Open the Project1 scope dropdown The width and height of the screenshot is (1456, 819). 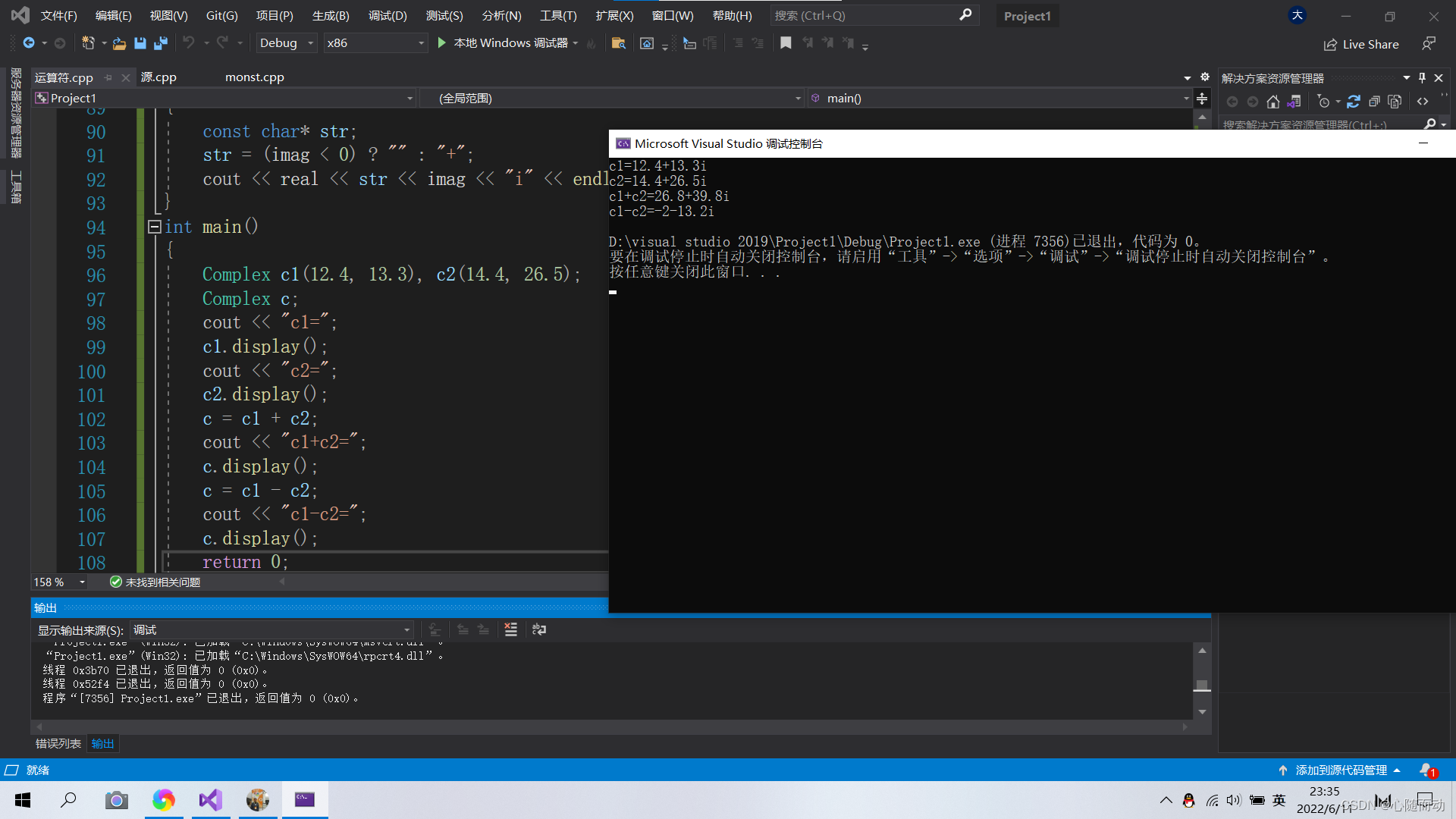(224, 98)
